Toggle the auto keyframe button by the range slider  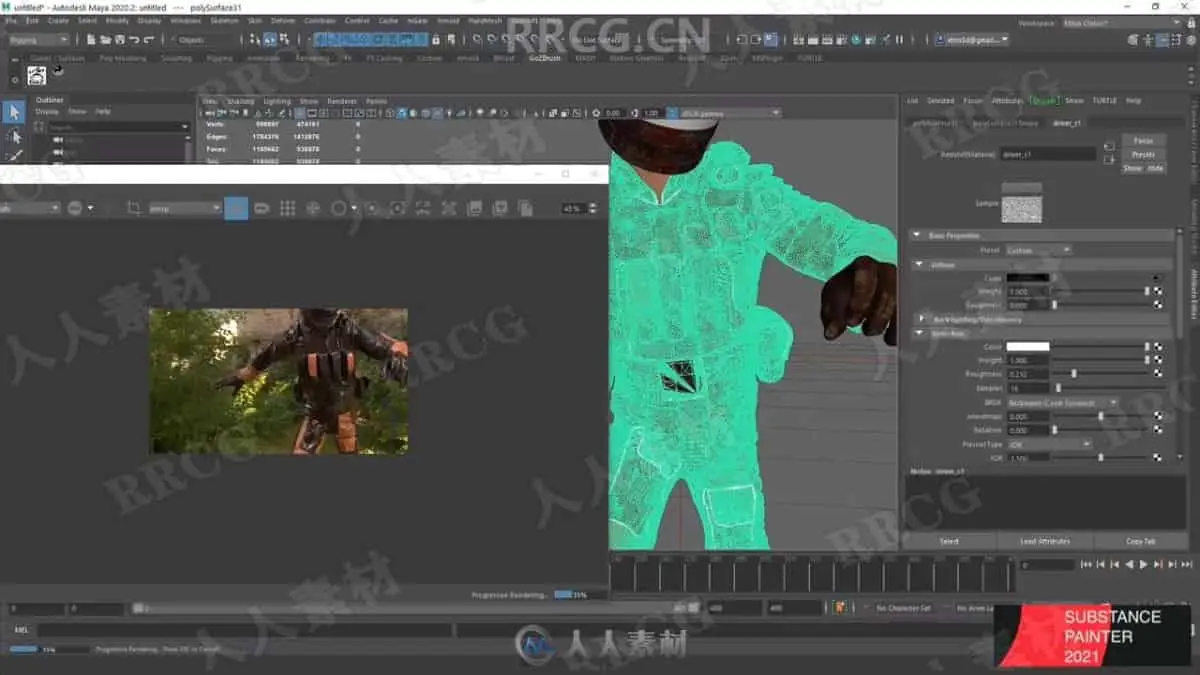click(840, 607)
